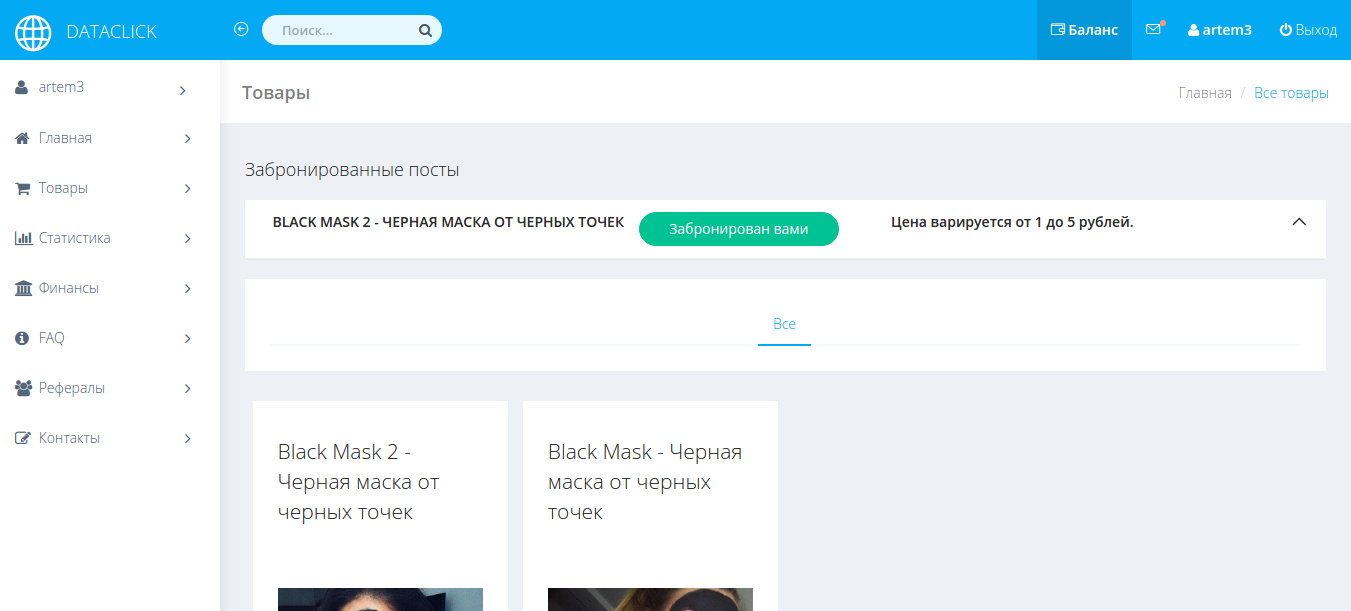Click the bar chart icon beside Статистика
This screenshot has width=1351, height=611.
(x=23, y=238)
